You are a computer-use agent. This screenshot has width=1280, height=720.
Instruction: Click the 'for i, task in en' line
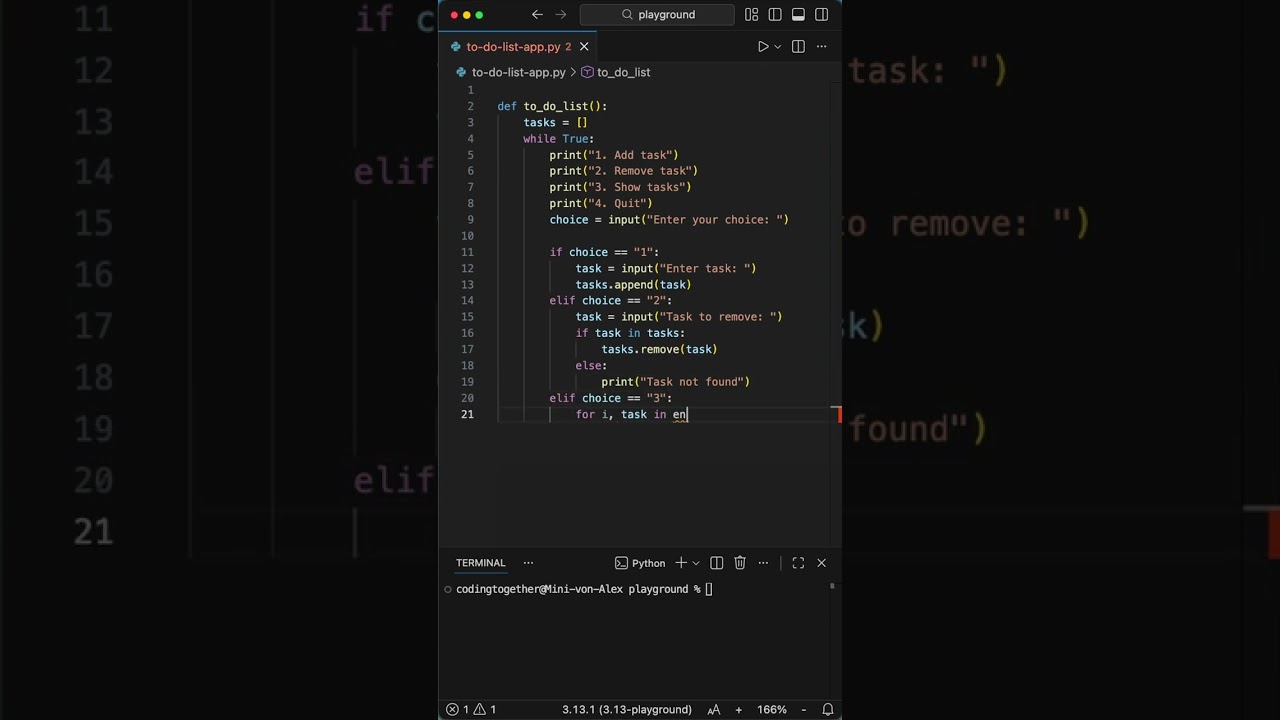632,414
